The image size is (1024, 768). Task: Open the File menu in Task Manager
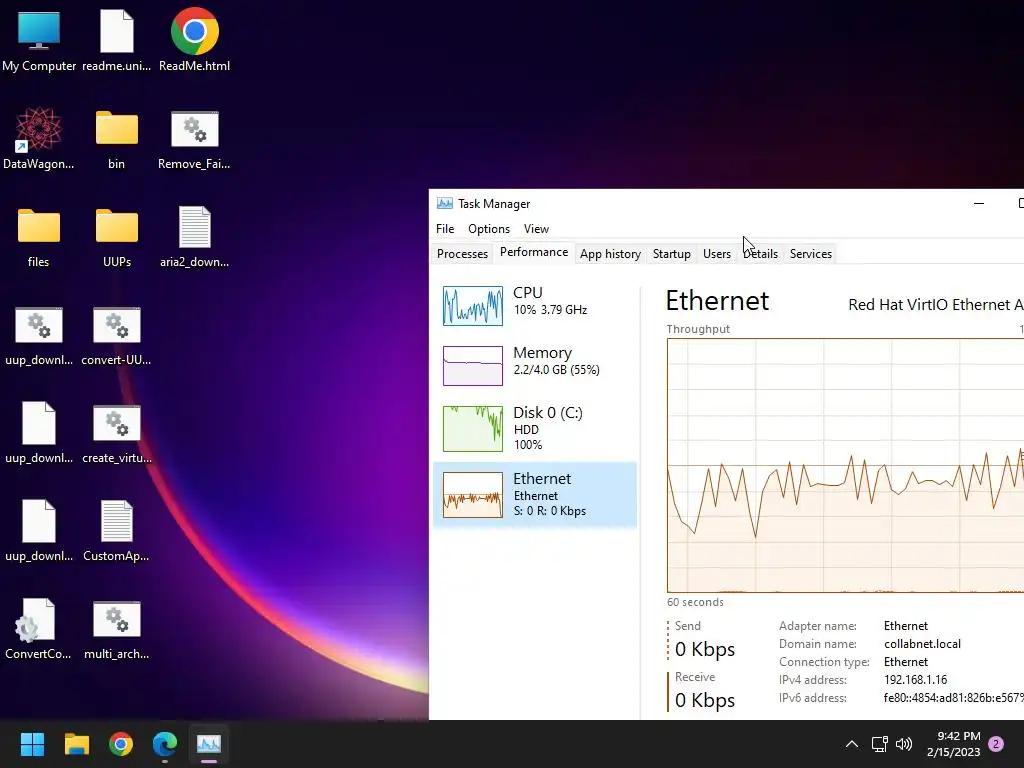[x=445, y=229]
